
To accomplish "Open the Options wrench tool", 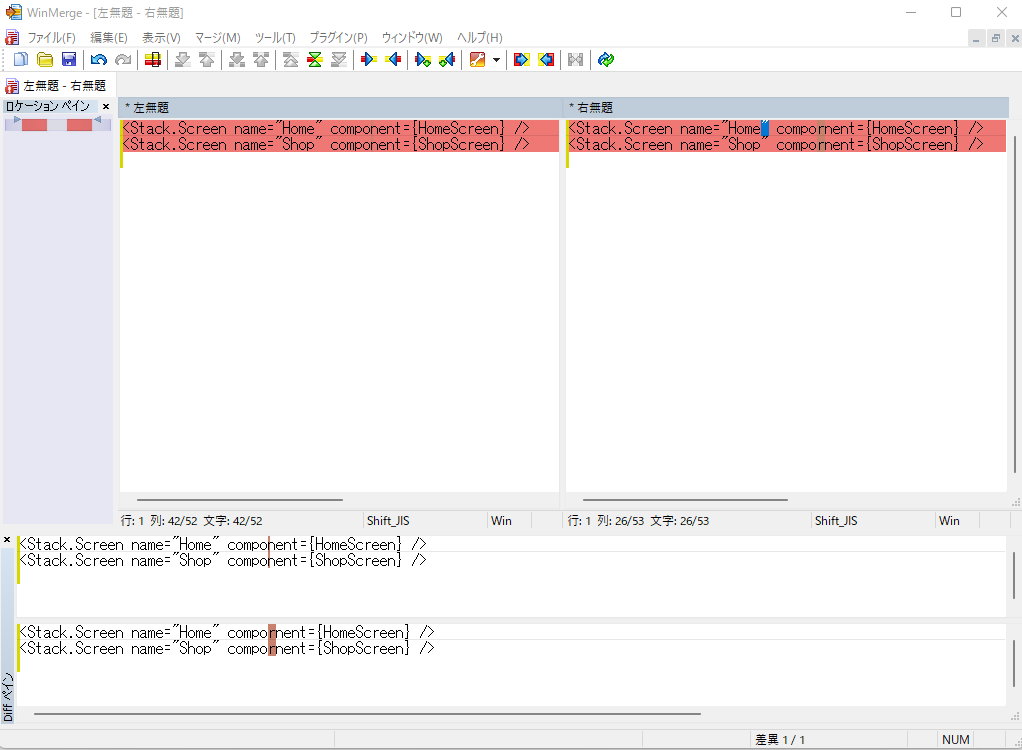I will pos(477,60).
